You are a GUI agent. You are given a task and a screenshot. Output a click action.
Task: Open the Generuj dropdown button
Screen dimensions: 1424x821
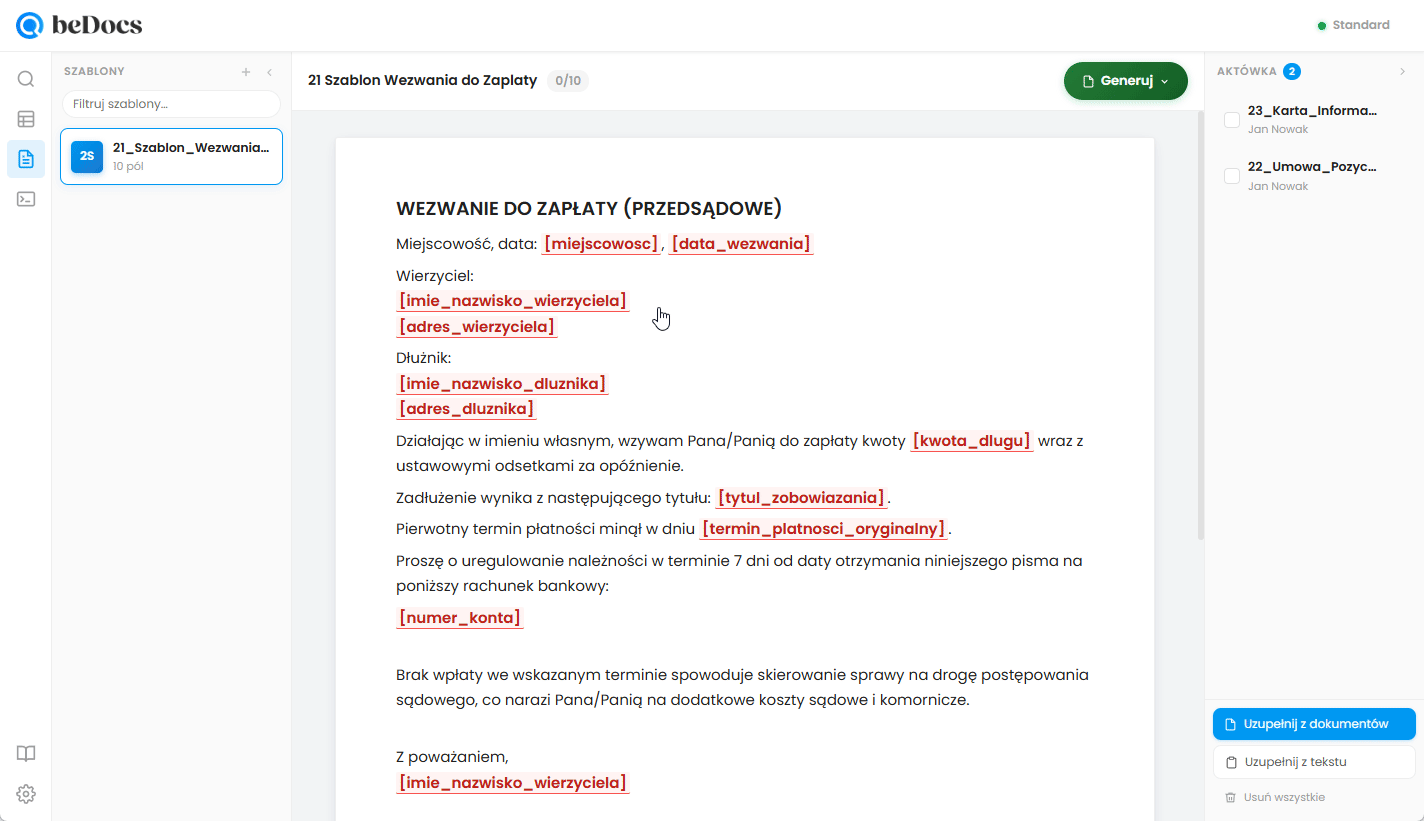(x=1126, y=81)
